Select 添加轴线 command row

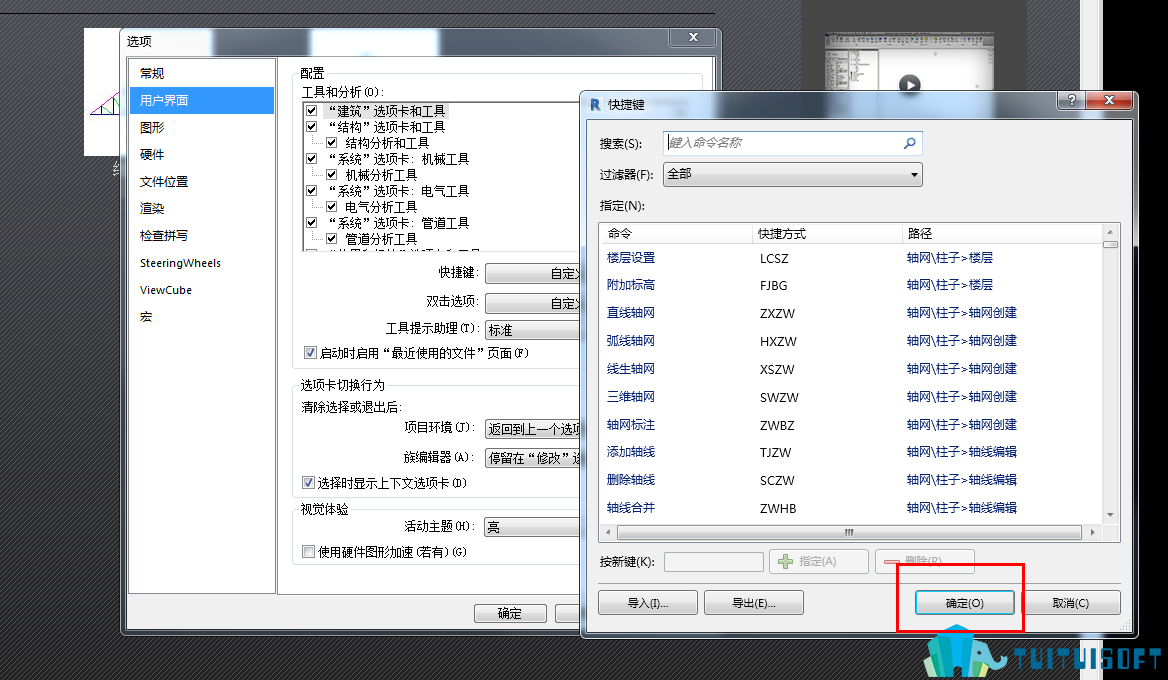click(851, 452)
